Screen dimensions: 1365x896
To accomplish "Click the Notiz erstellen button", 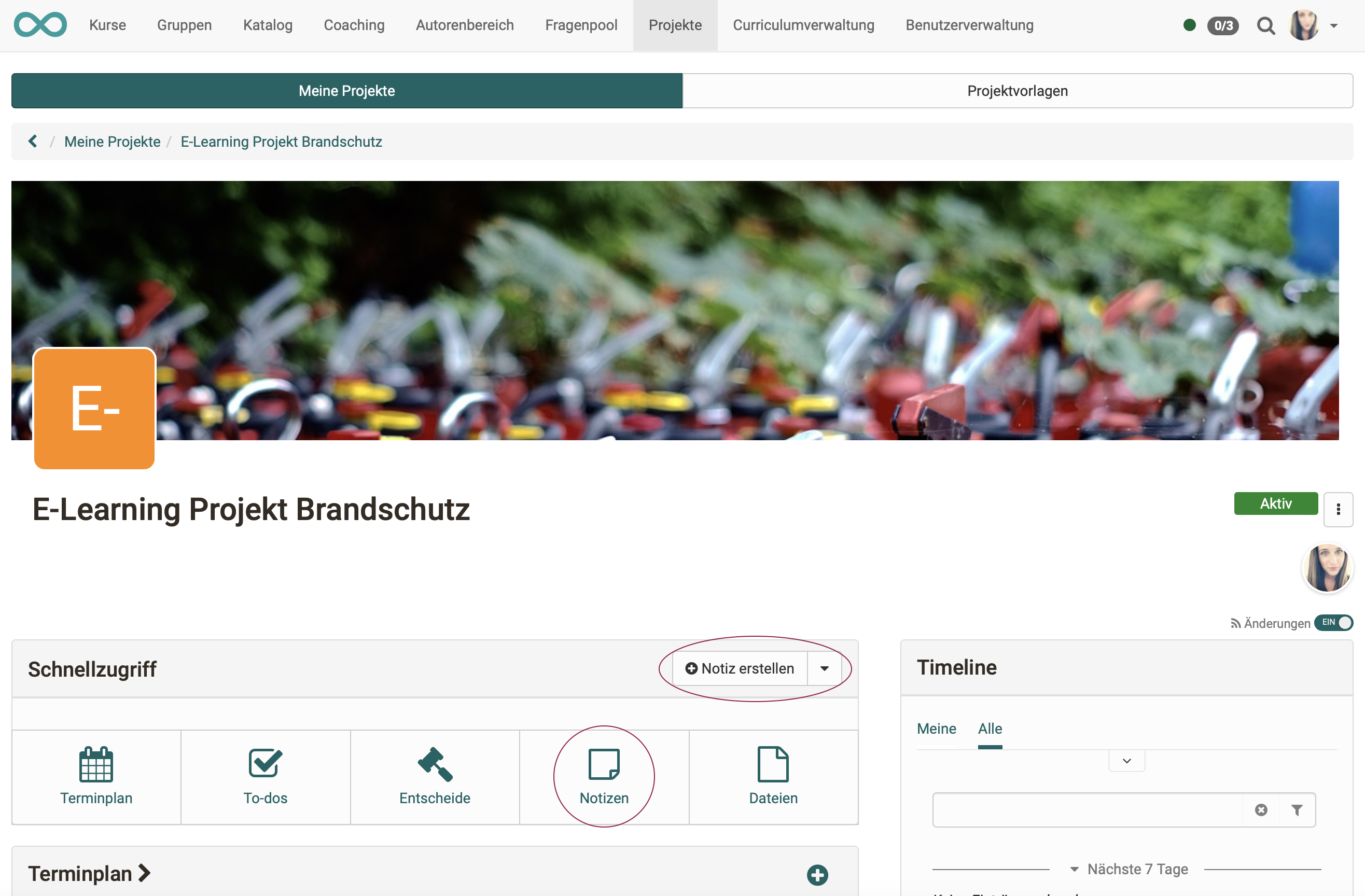I will click(740, 668).
